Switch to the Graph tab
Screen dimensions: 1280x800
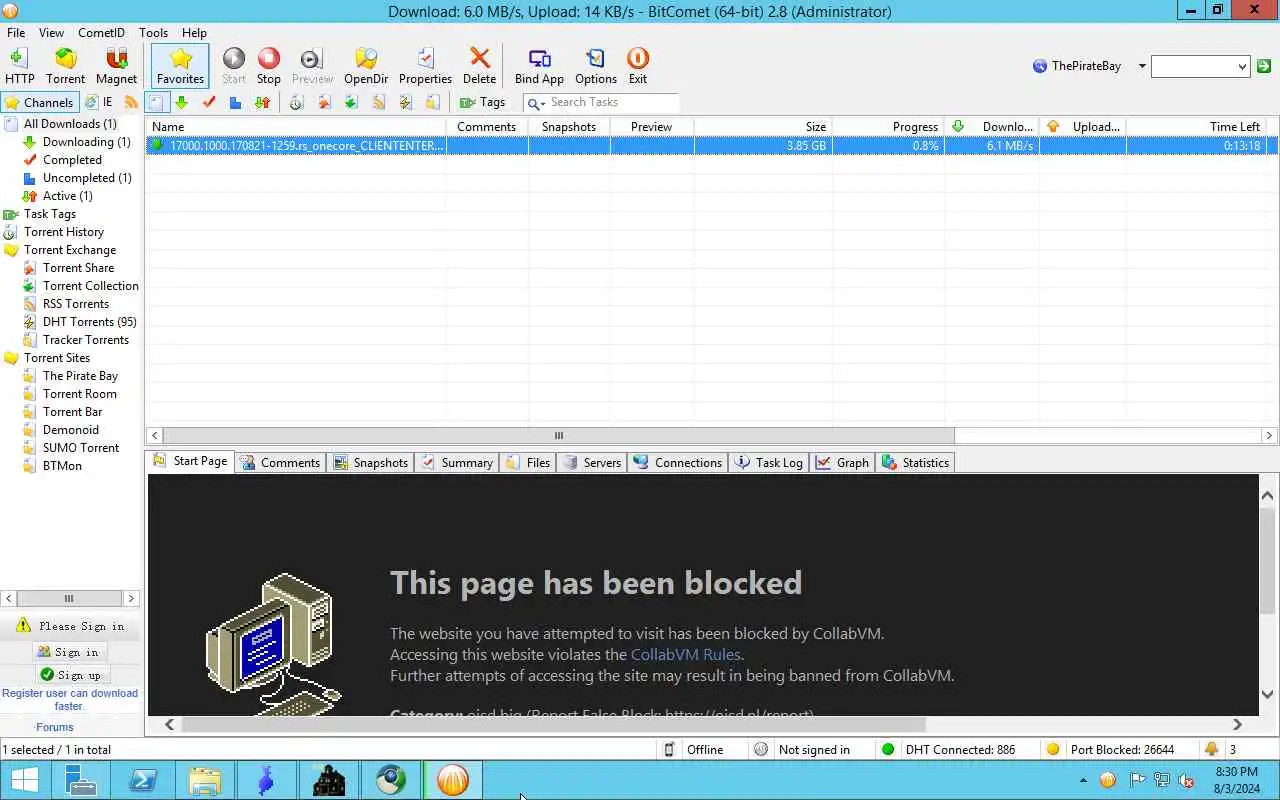pyautogui.click(x=842, y=462)
